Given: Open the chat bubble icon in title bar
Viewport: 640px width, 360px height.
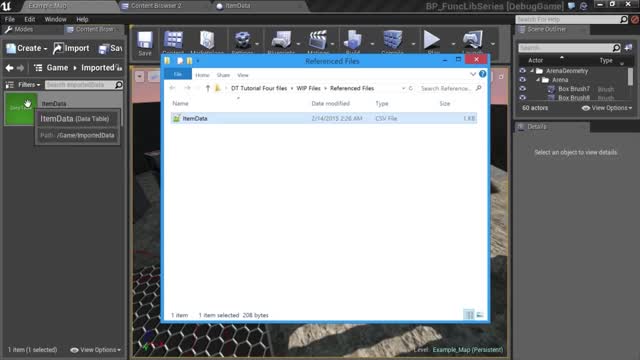Looking at the screenshot, I should tap(571, 6).
